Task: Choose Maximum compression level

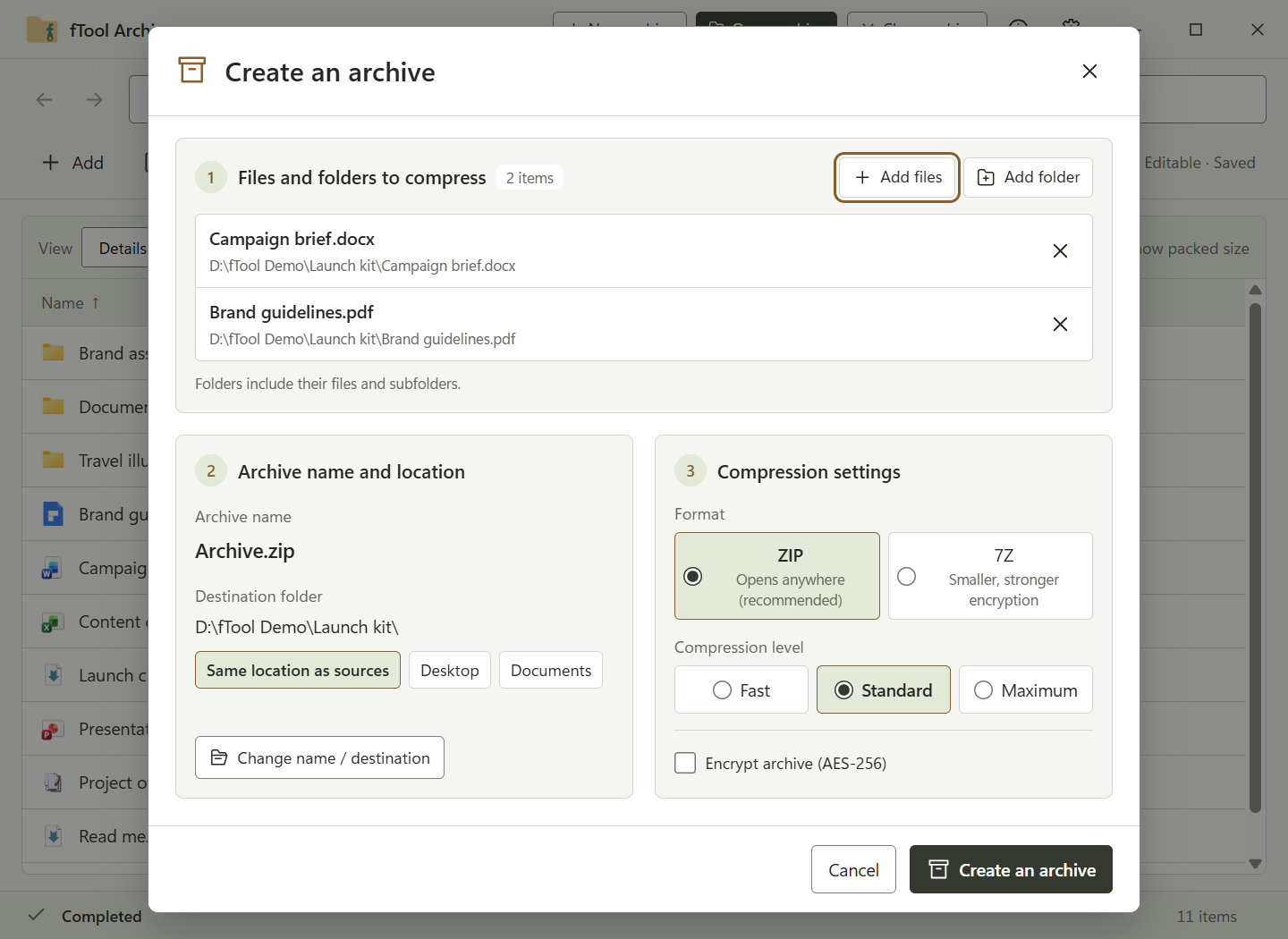Action: pyautogui.click(x=1026, y=689)
